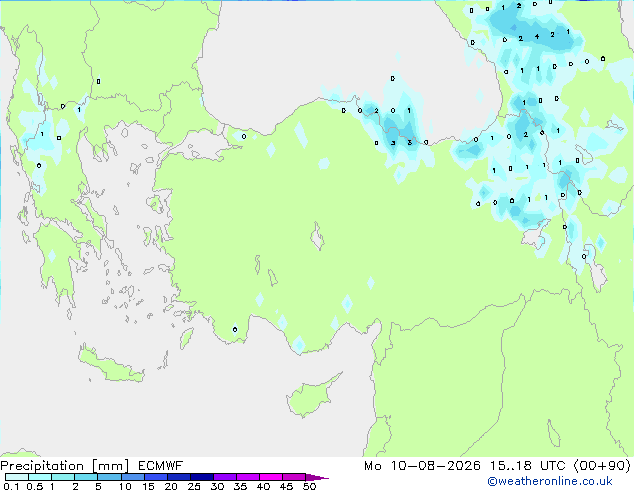
Task: Click the "(00+90)" forecast run text
Action: tap(602, 466)
